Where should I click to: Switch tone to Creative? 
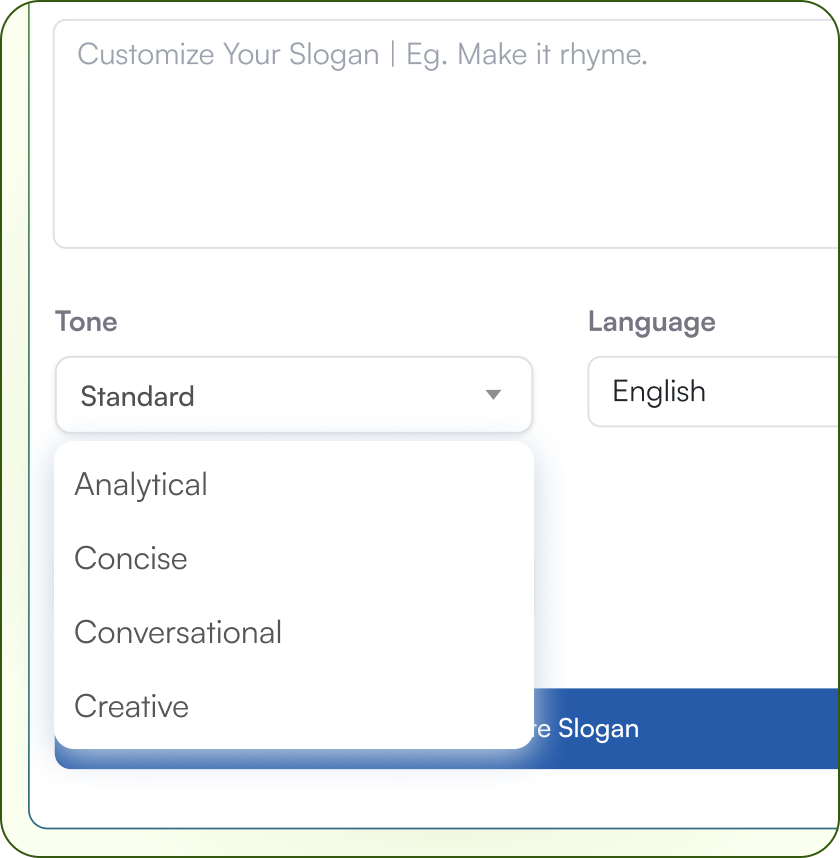tap(132, 706)
